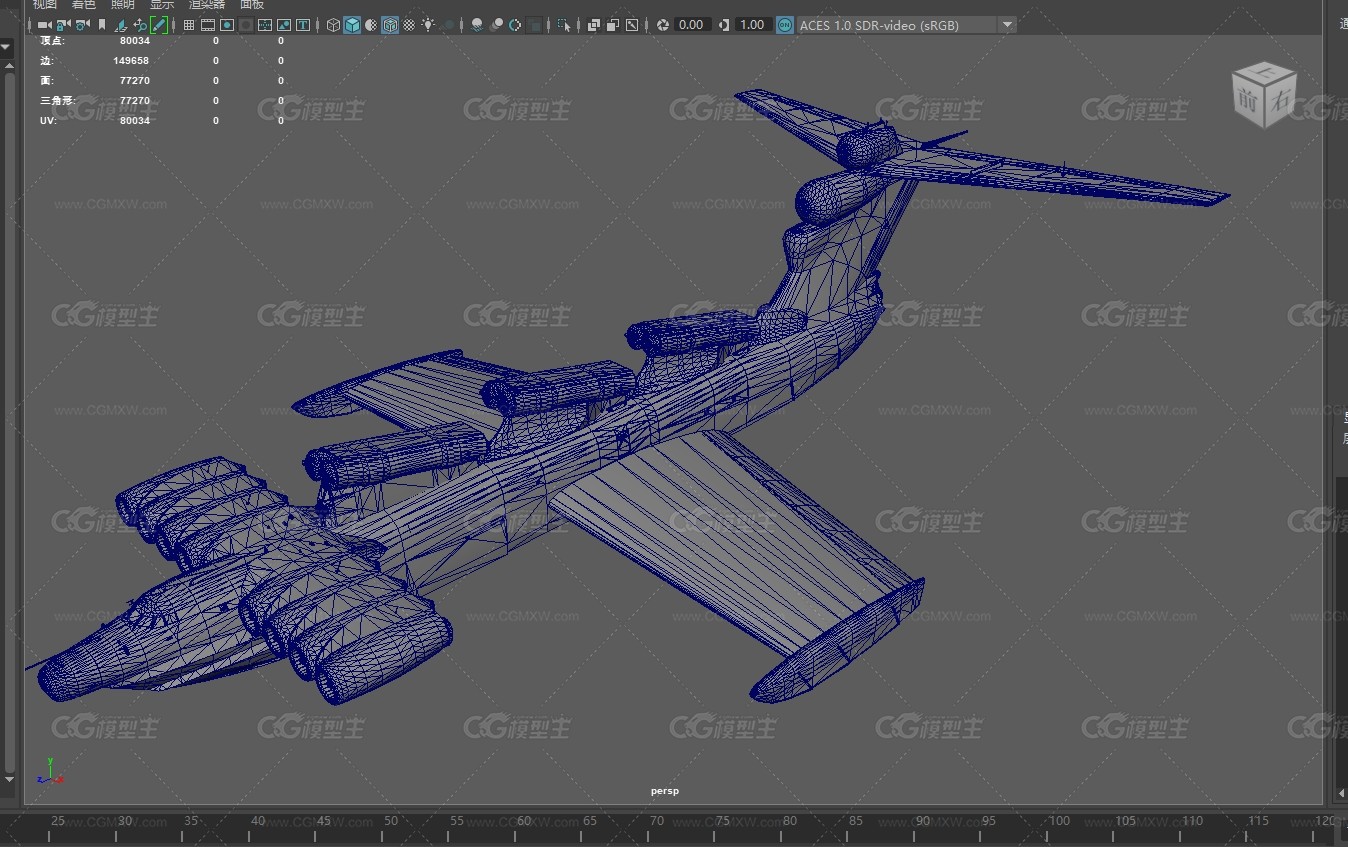
Task: Switch to Wireframe display cube icon
Action: pos(333,25)
